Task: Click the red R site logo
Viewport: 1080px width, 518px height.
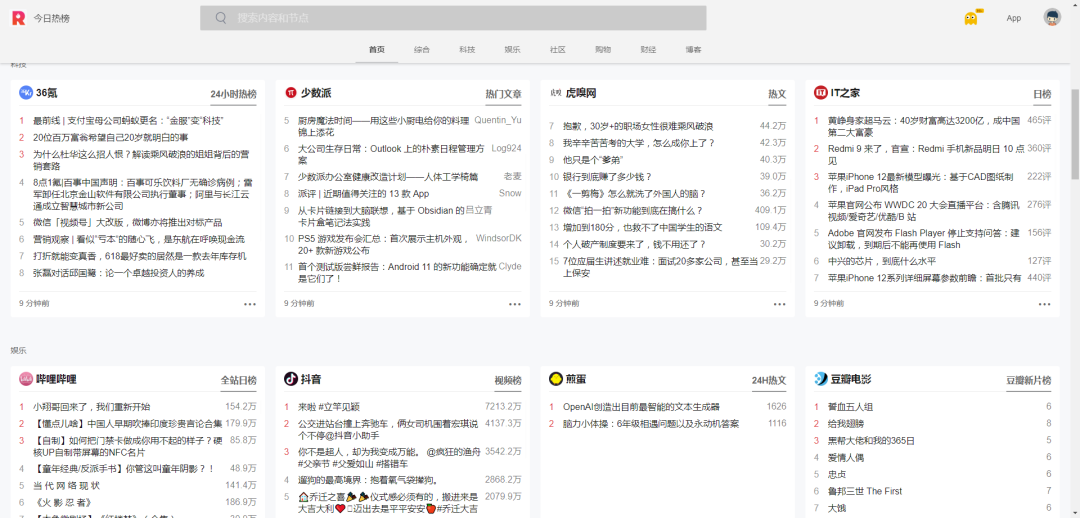Action: [x=18, y=18]
